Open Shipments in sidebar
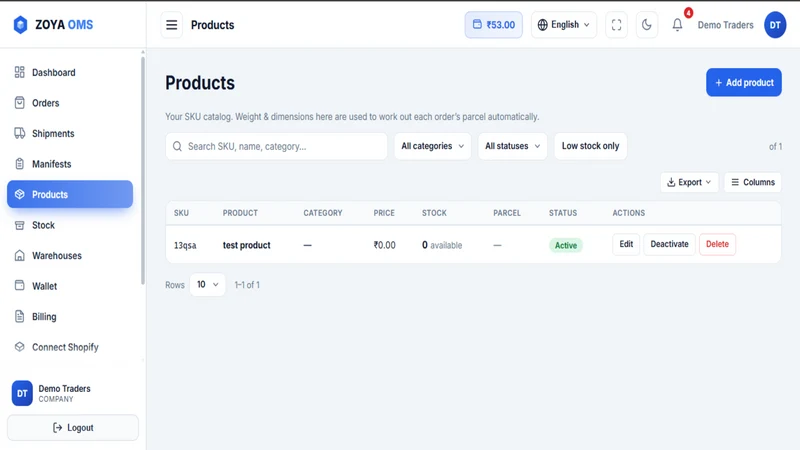This screenshot has height=450, width=800. (70, 134)
